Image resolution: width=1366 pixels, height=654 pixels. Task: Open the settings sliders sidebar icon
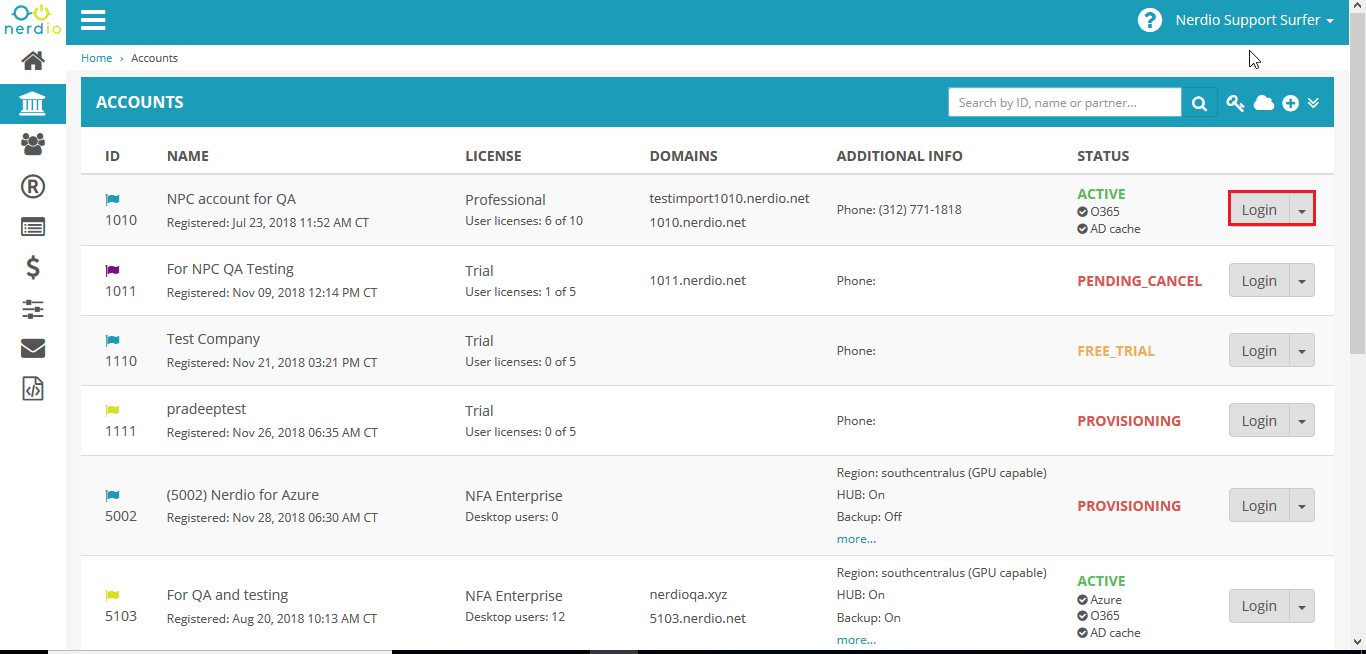33,309
